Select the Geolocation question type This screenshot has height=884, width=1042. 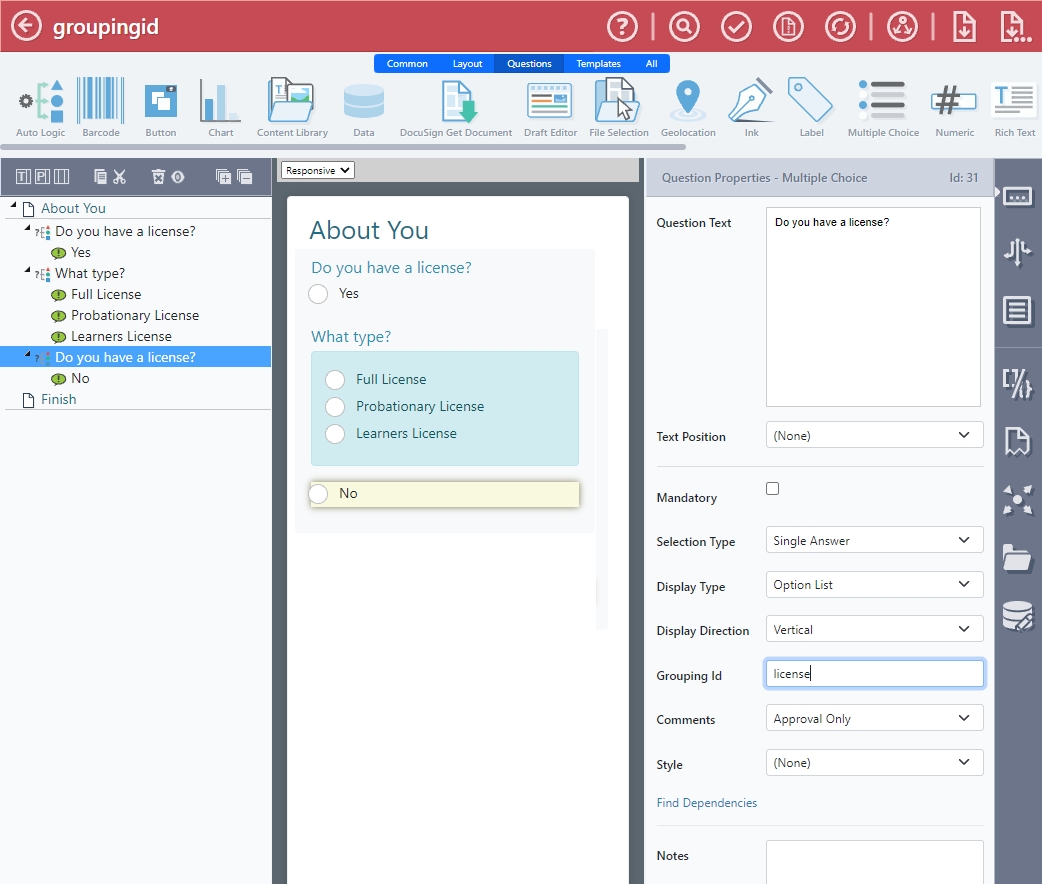tap(688, 108)
